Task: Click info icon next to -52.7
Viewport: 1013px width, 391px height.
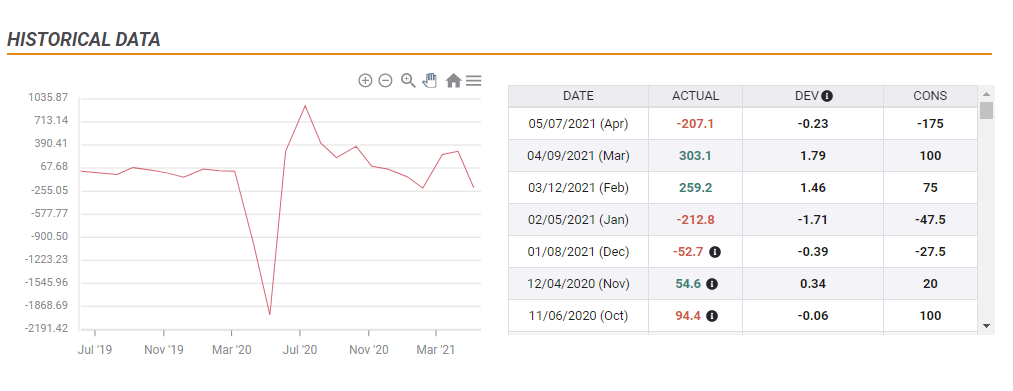Action: tap(715, 252)
